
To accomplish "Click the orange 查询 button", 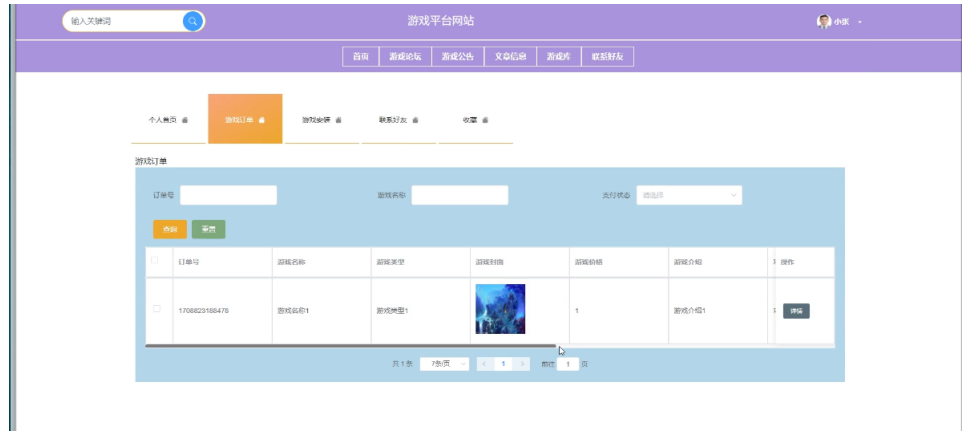I will (170, 229).
